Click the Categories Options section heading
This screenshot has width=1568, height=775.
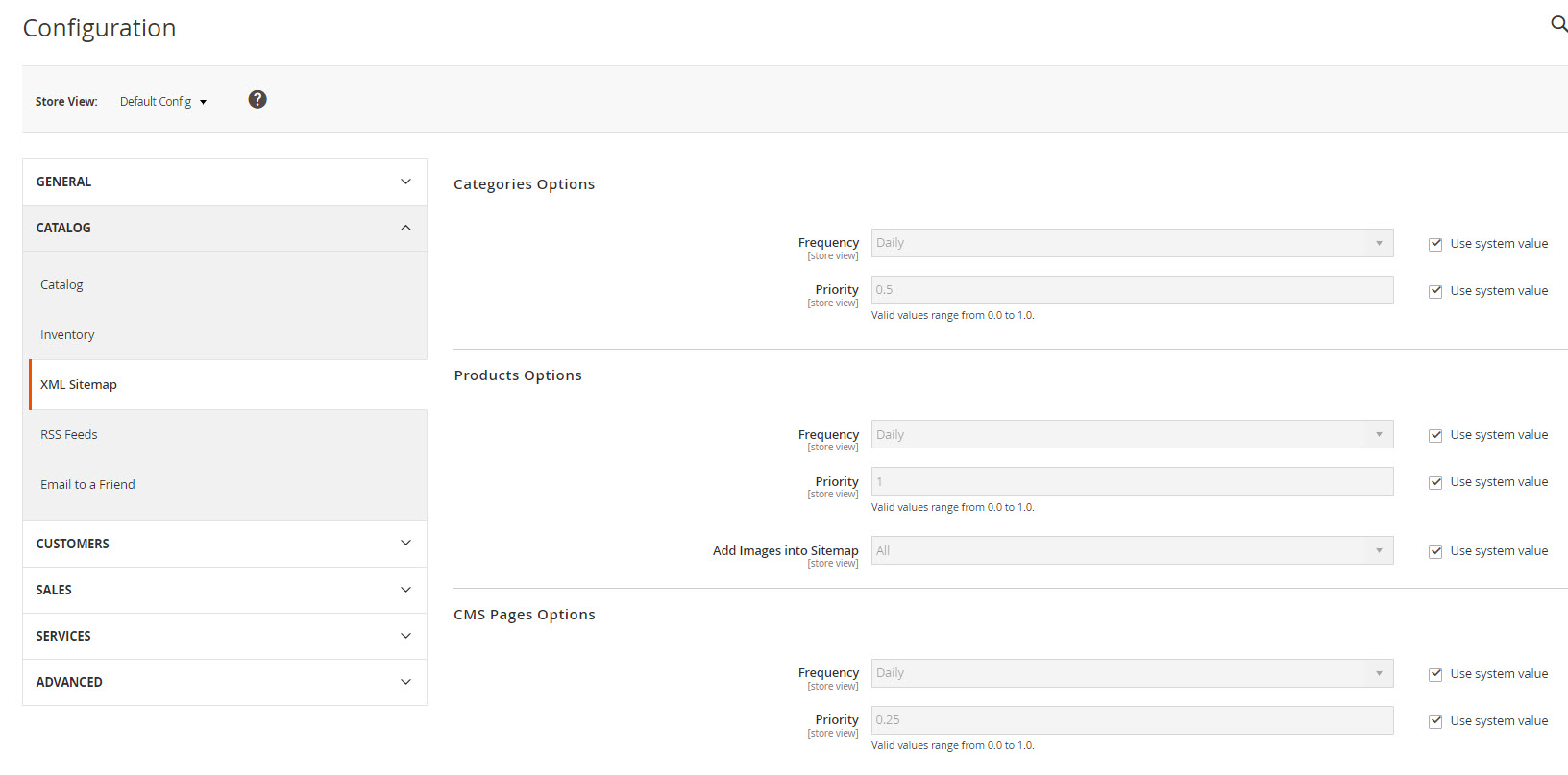[x=524, y=184]
